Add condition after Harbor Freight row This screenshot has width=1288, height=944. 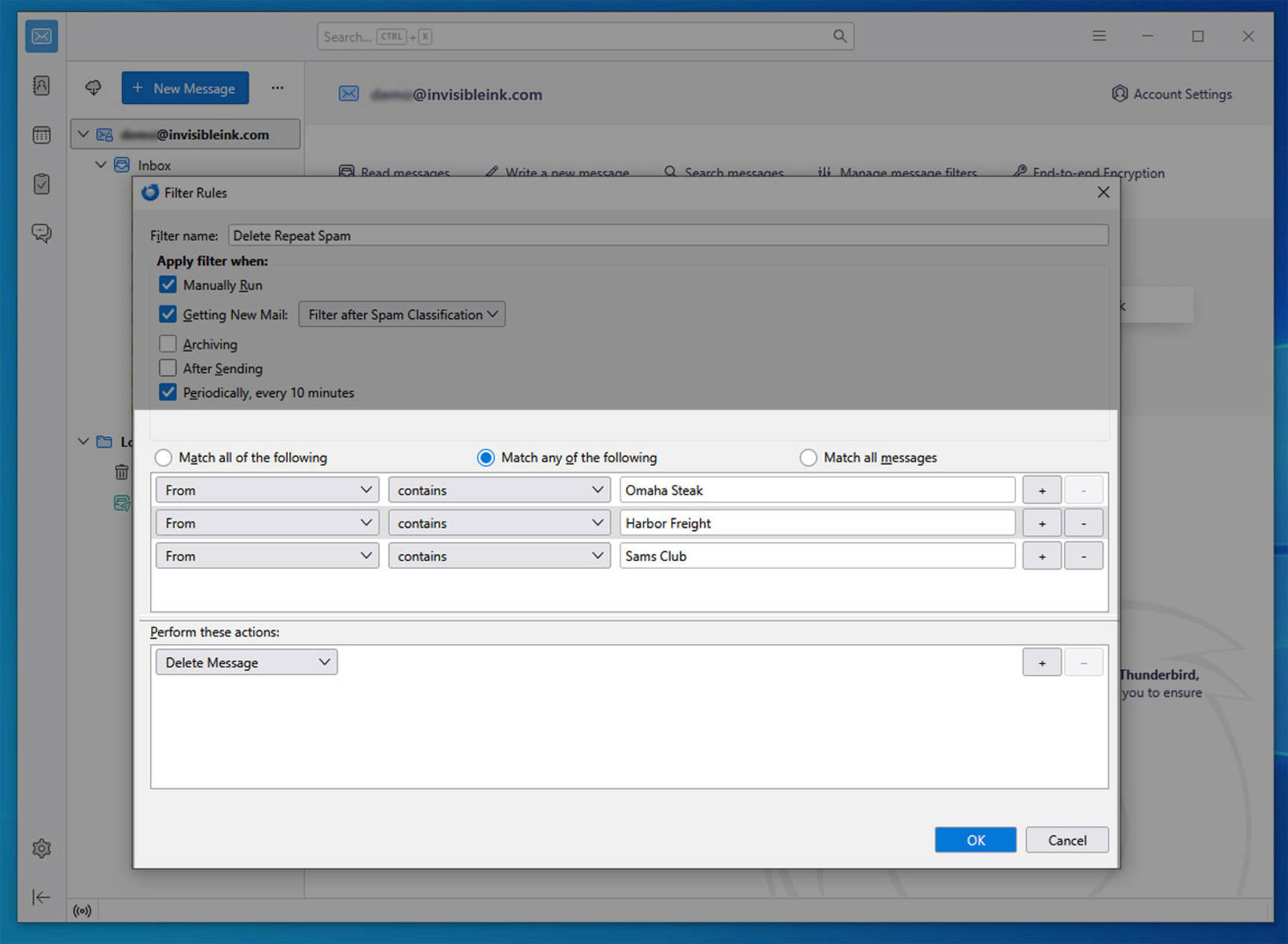coord(1042,523)
